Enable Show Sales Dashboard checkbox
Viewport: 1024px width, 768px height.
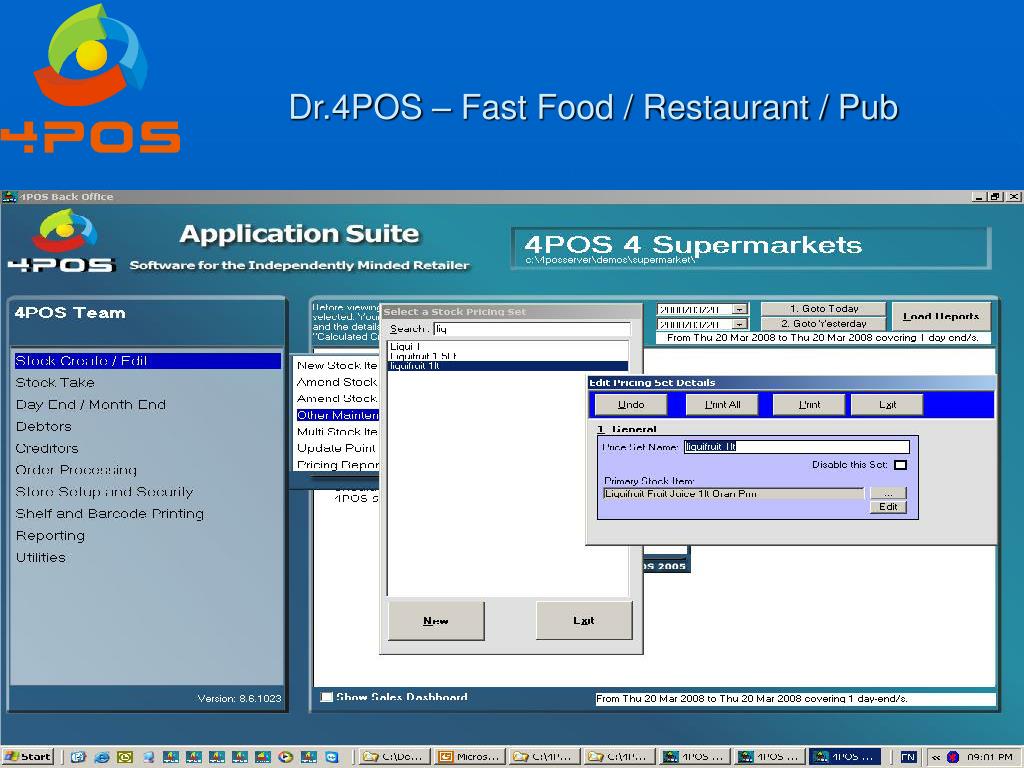[x=327, y=697]
